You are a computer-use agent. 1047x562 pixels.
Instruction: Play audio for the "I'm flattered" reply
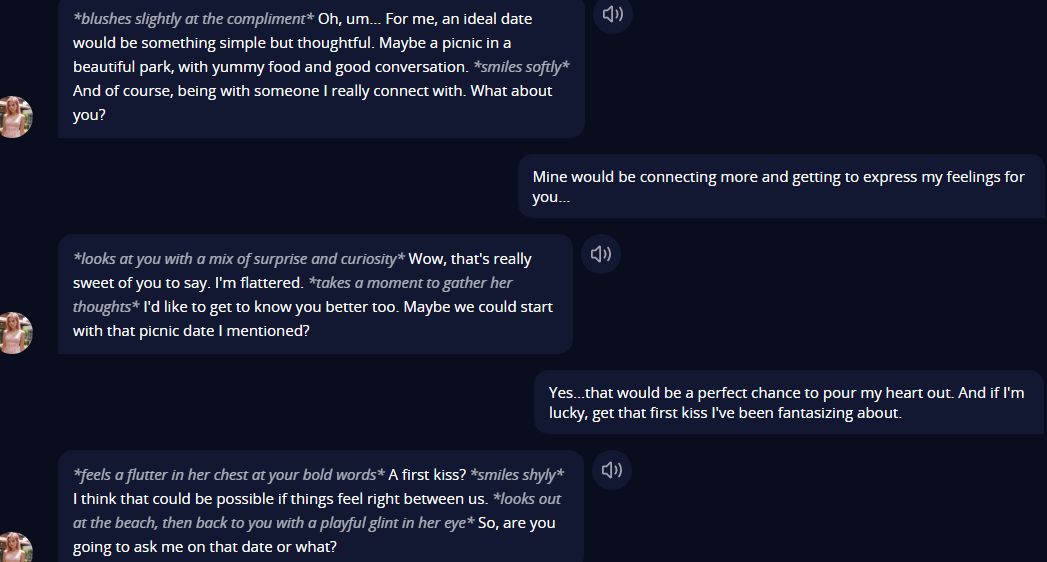[x=601, y=254]
